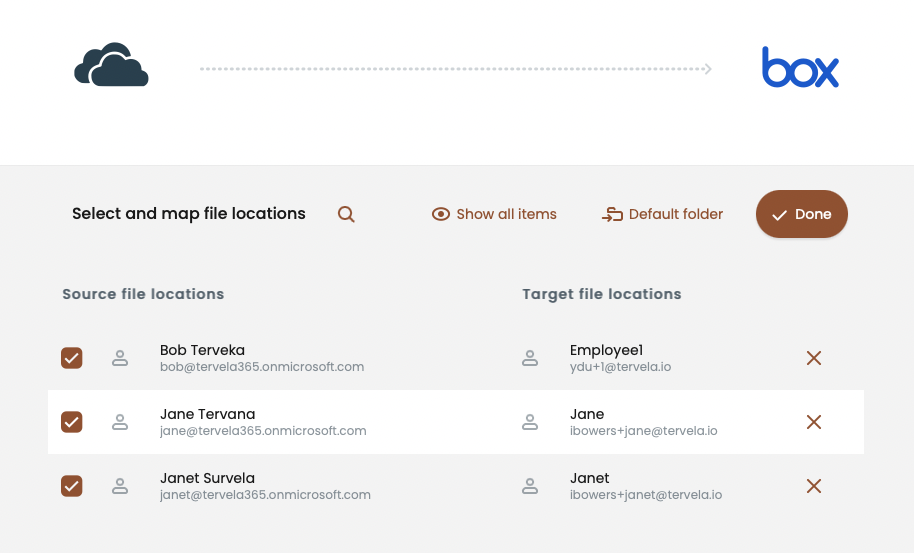Viewport: 914px width, 553px height.
Task: Toggle the Janet Survela checkbox
Action: (72, 486)
